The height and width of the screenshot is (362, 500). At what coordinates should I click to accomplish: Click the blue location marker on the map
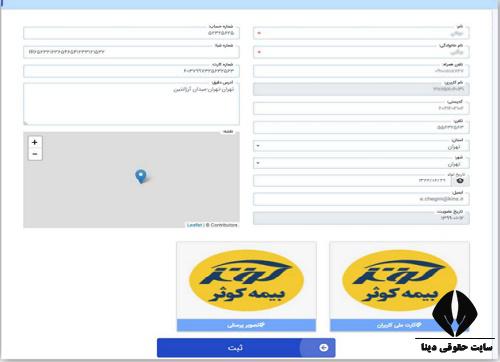[x=141, y=176]
